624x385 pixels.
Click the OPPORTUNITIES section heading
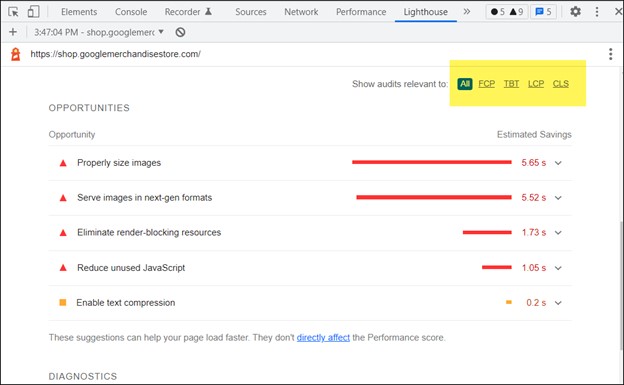[x=89, y=108]
